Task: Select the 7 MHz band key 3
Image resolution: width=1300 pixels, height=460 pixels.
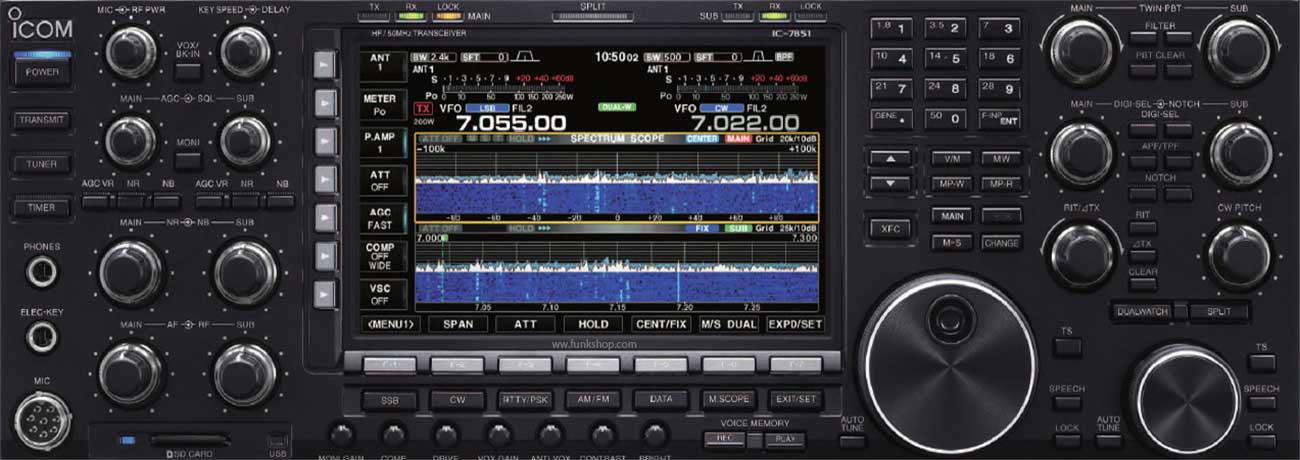Action: point(1000,28)
